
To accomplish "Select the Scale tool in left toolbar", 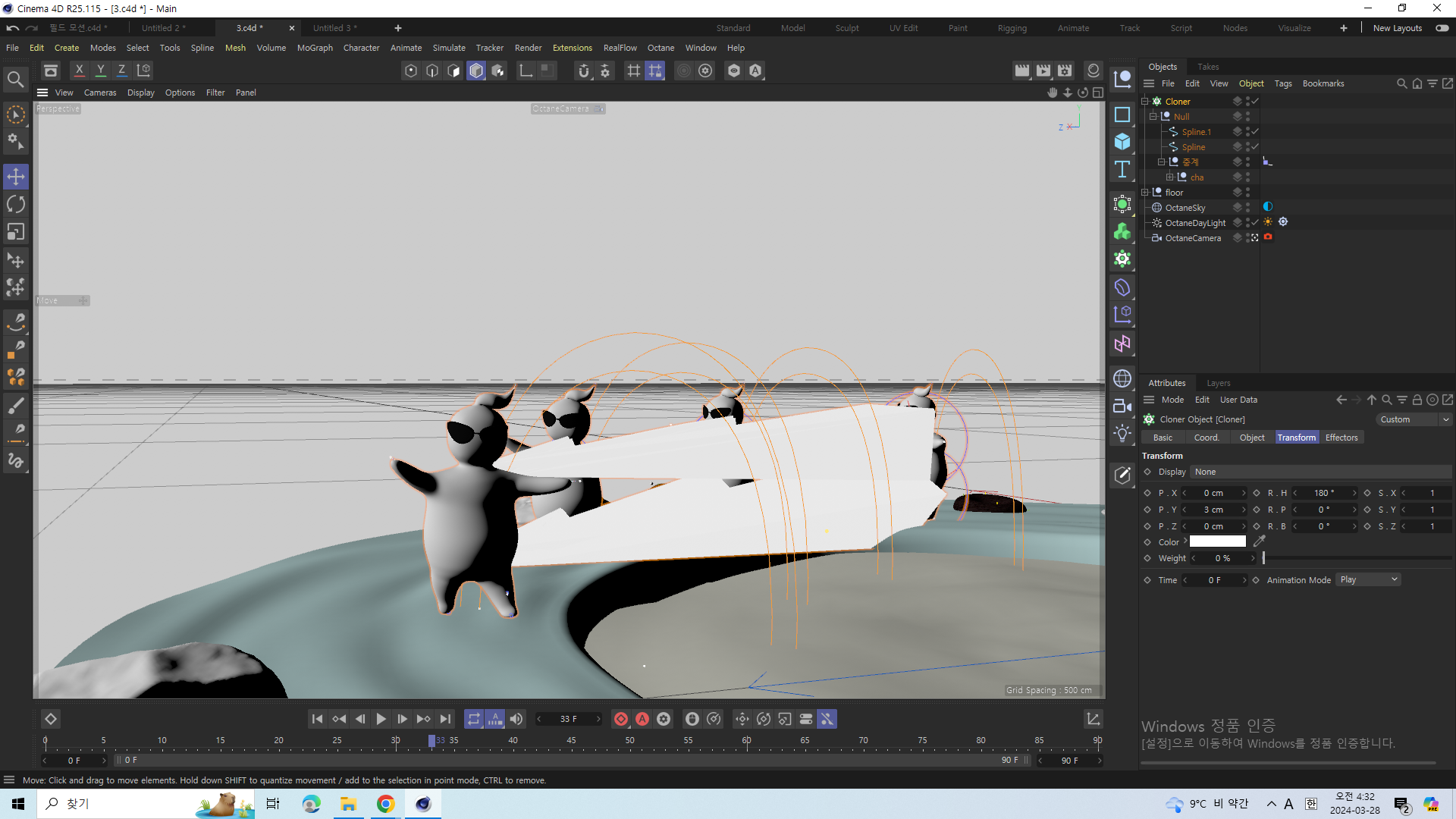I will pyautogui.click(x=16, y=231).
